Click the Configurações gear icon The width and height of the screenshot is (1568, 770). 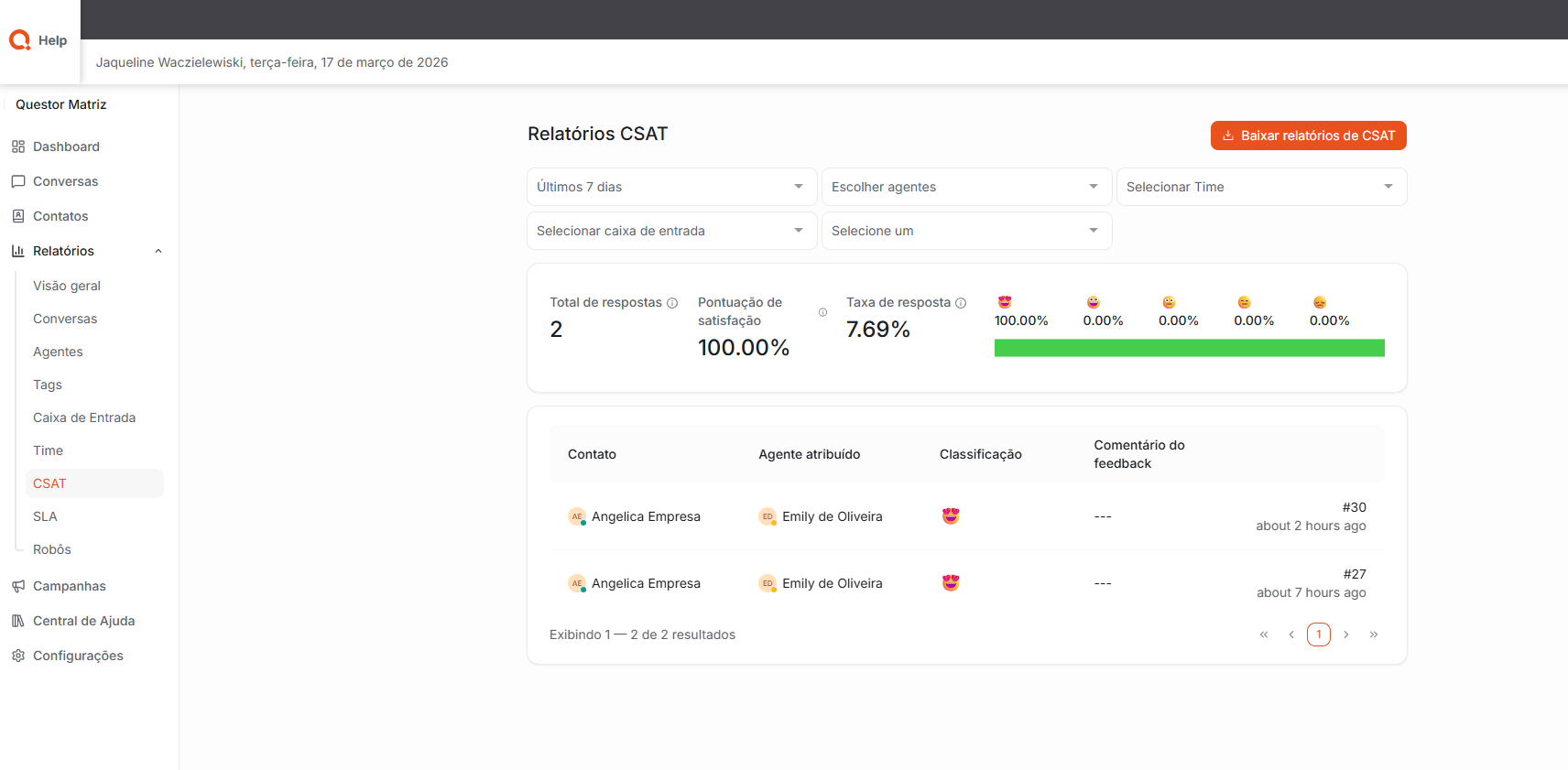tap(18, 656)
